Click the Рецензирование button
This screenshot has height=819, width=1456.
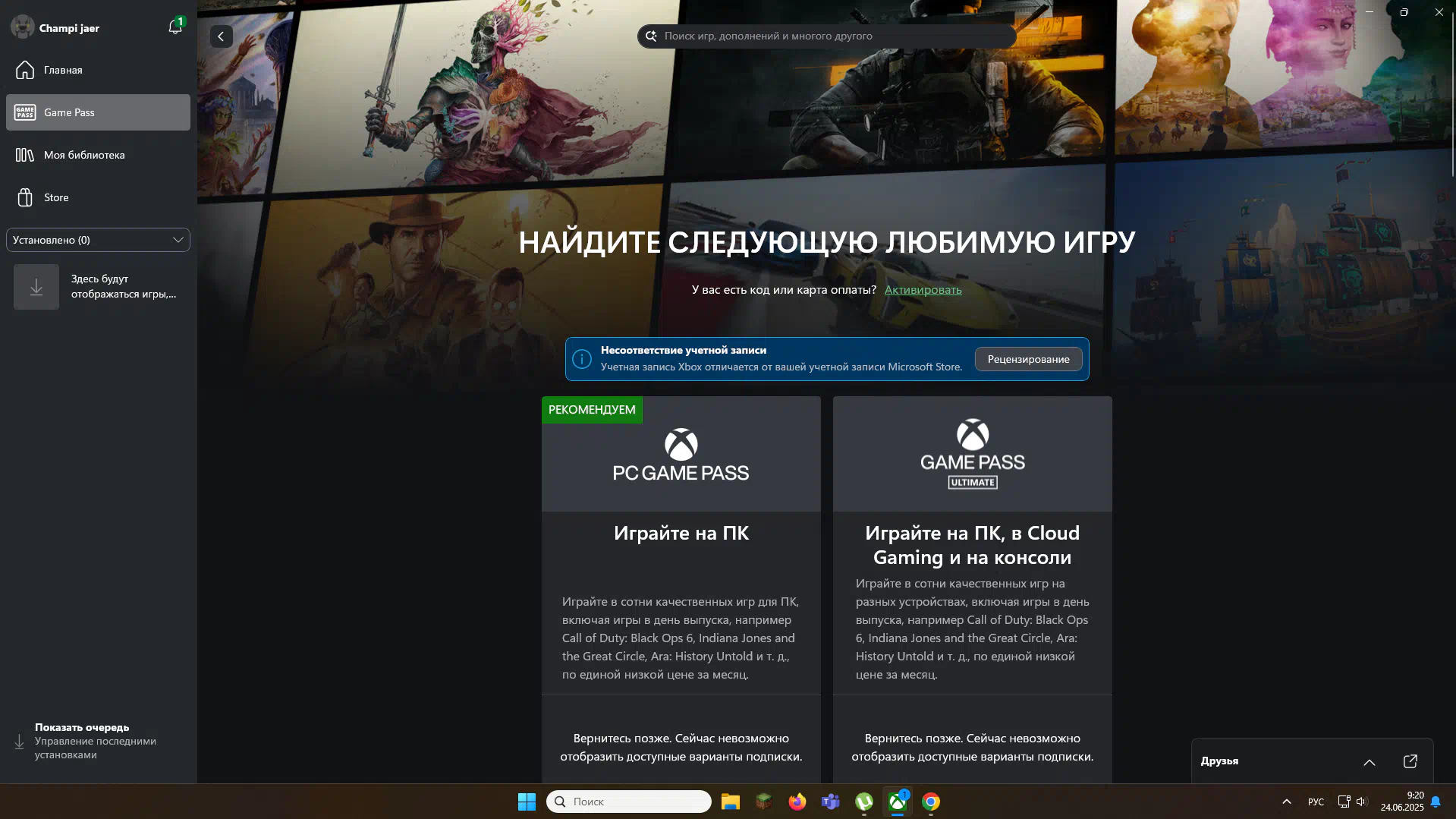tap(1028, 359)
